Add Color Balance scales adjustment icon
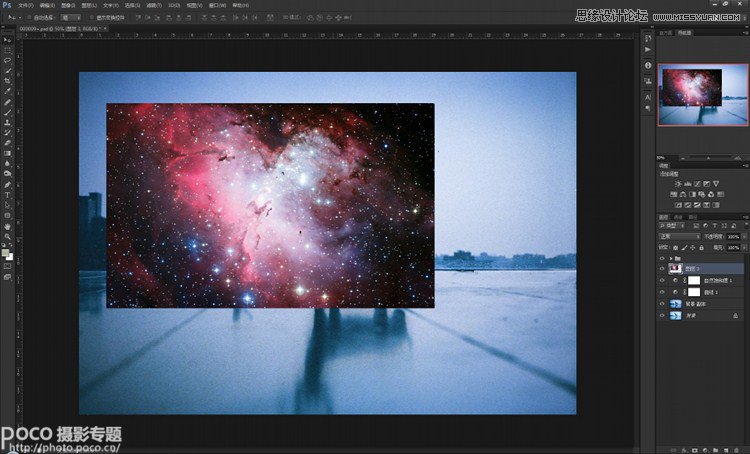The width and height of the screenshot is (750, 454). pos(683,194)
